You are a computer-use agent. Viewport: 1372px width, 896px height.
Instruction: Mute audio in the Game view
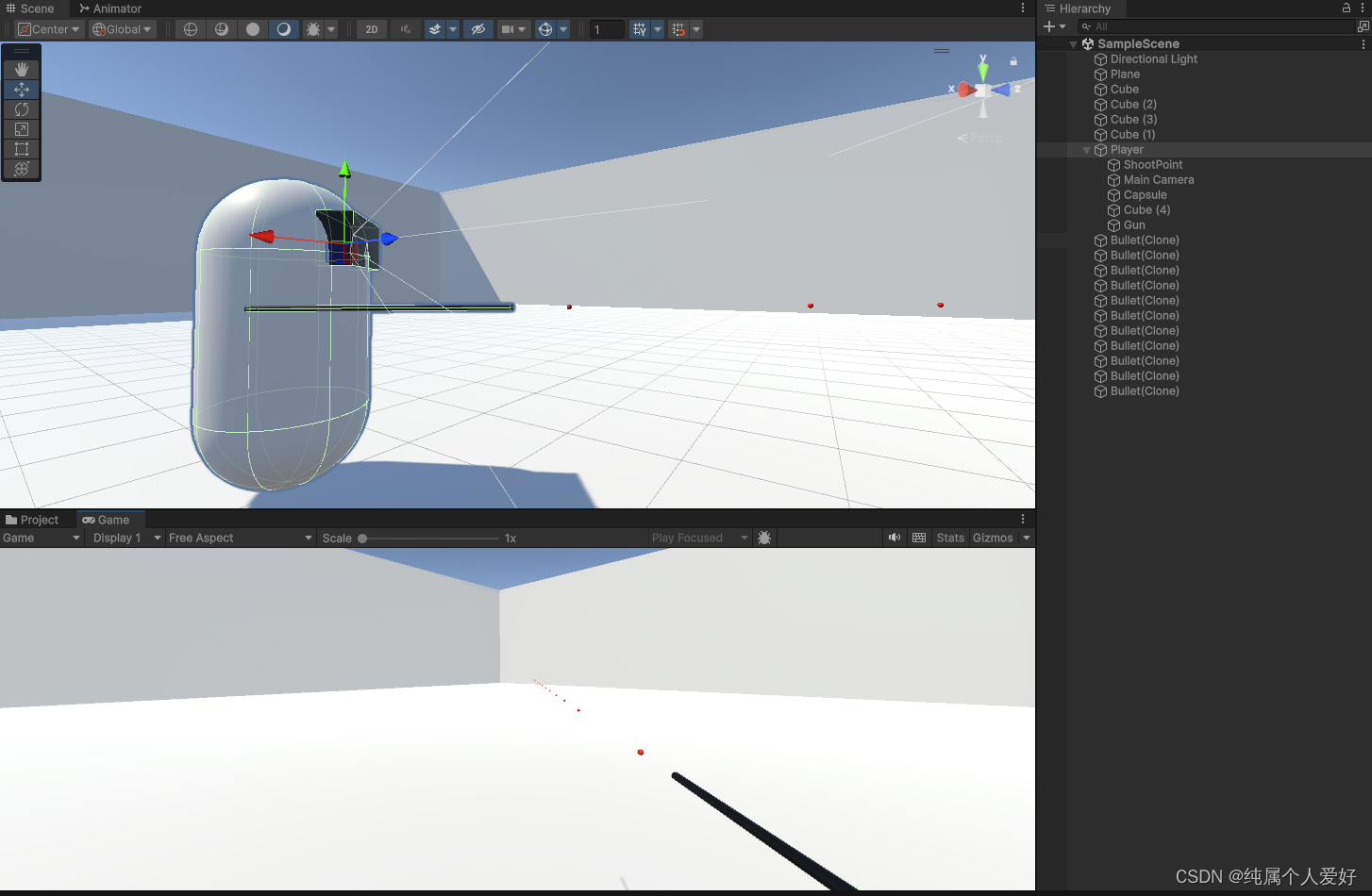click(x=894, y=538)
